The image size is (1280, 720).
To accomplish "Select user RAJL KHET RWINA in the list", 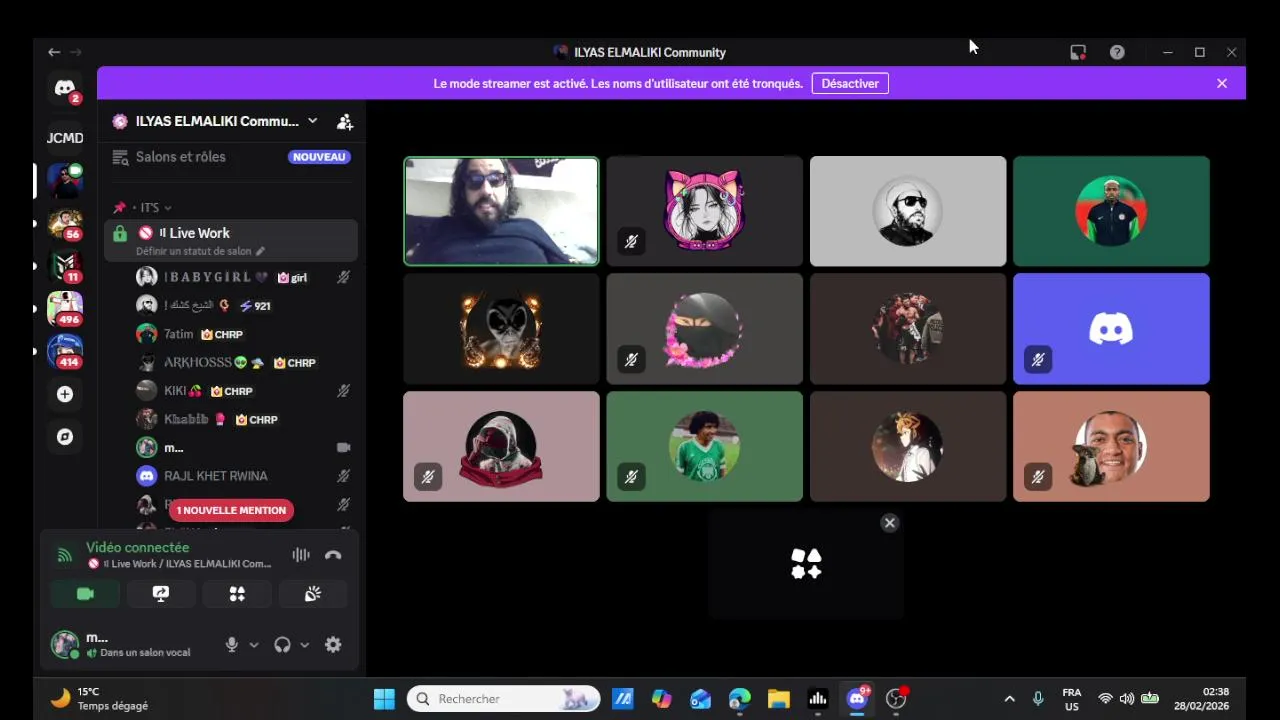I will (x=244, y=476).
